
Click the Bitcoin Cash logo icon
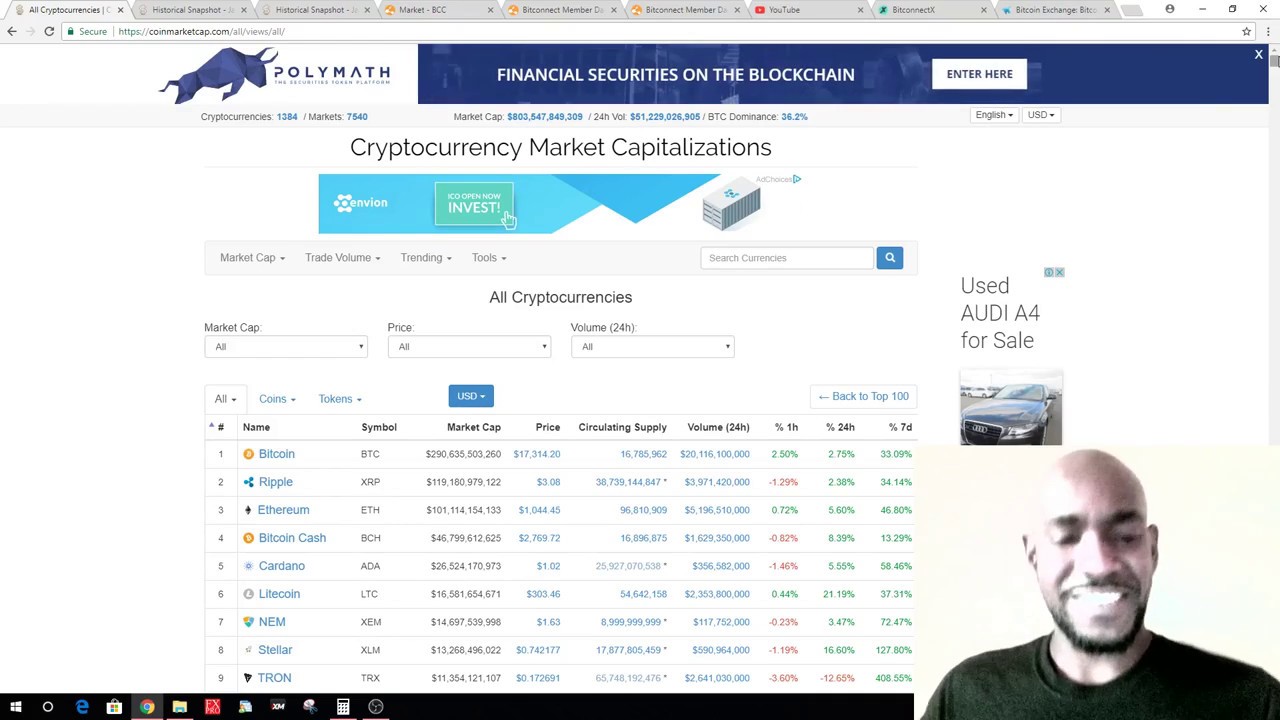[x=248, y=538]
